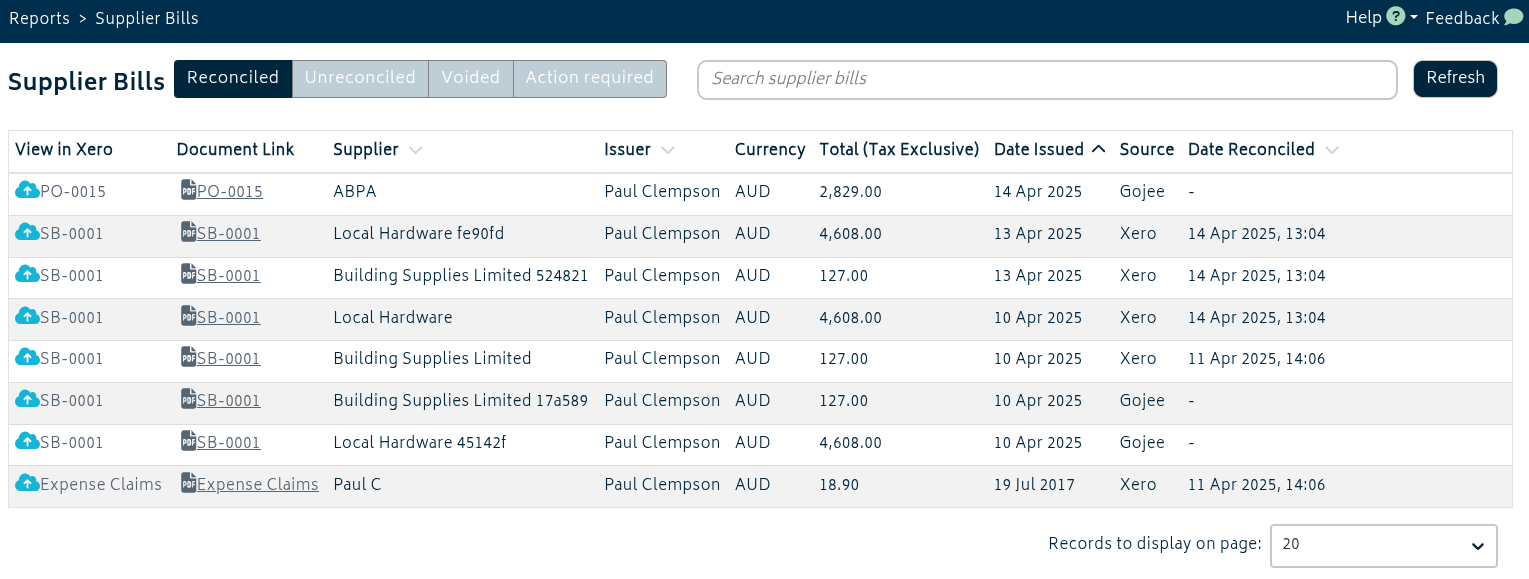Open the records per page dropdown
Screen dimensions: 1529x579
coord(1383,545)
